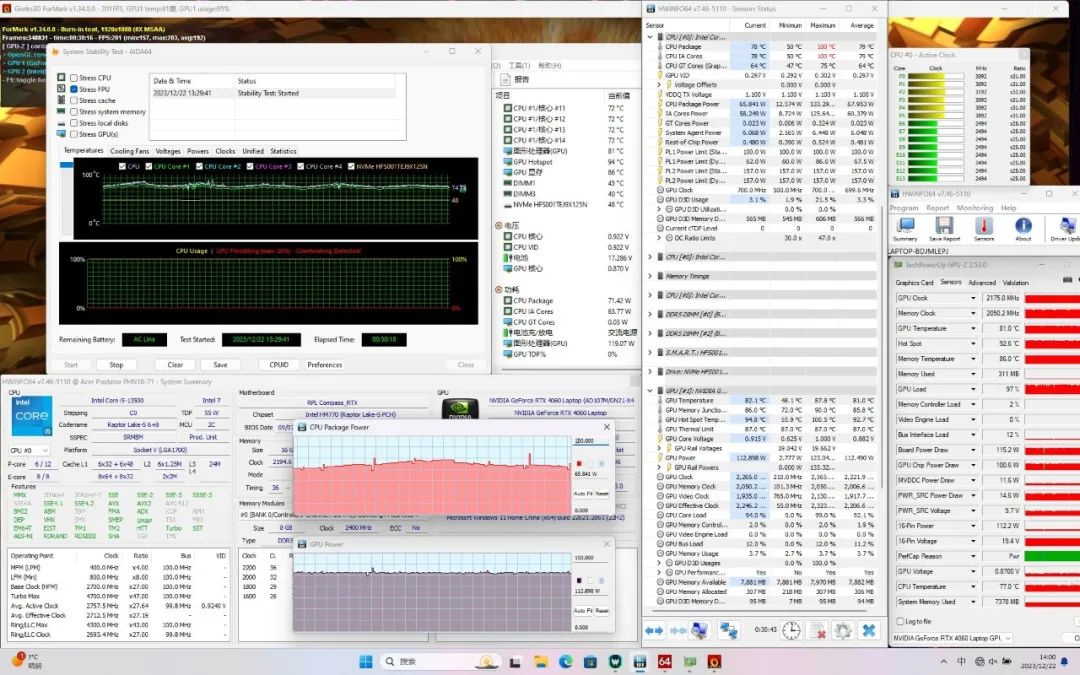The width and height of the screenshot is (1080, 675).
Task: Switch to Advanced tab in GPU-Z
Action: [982, 282]
